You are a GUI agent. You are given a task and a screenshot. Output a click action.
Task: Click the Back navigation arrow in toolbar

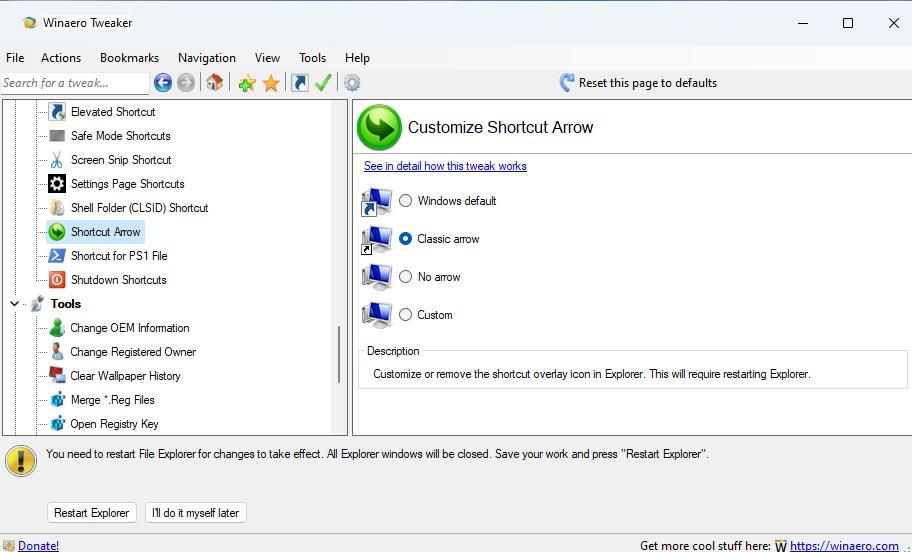162,83
